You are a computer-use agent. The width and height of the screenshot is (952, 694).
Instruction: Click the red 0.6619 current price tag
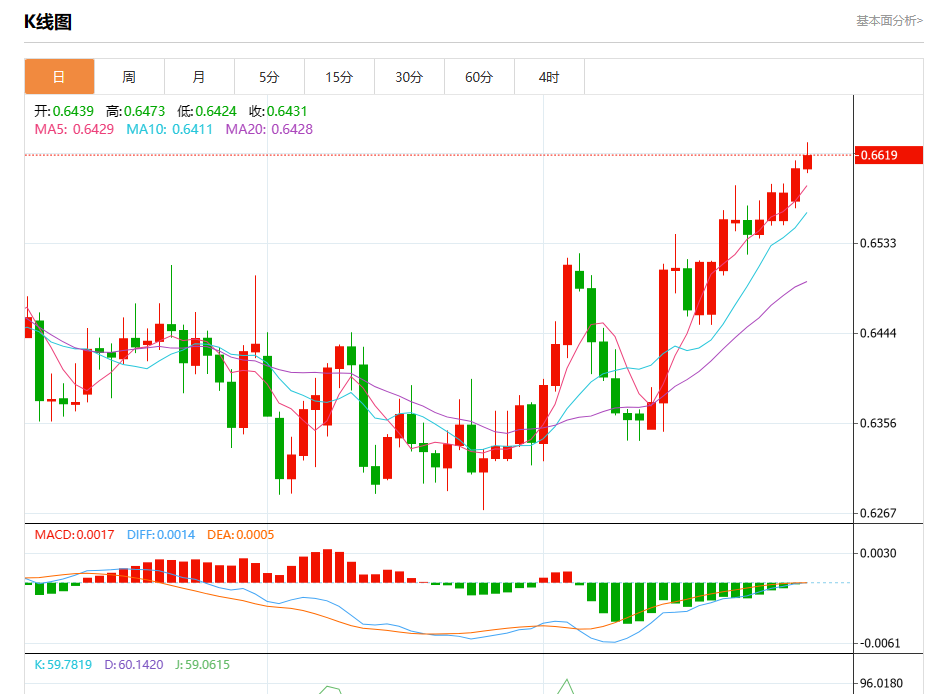888,155
